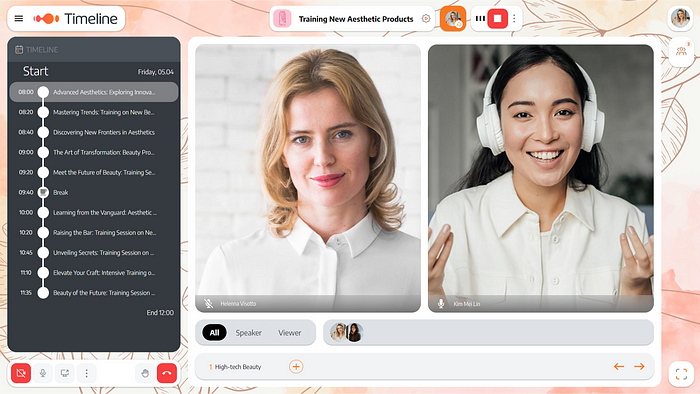Select the Speaker filter tab

coord(249,333)
